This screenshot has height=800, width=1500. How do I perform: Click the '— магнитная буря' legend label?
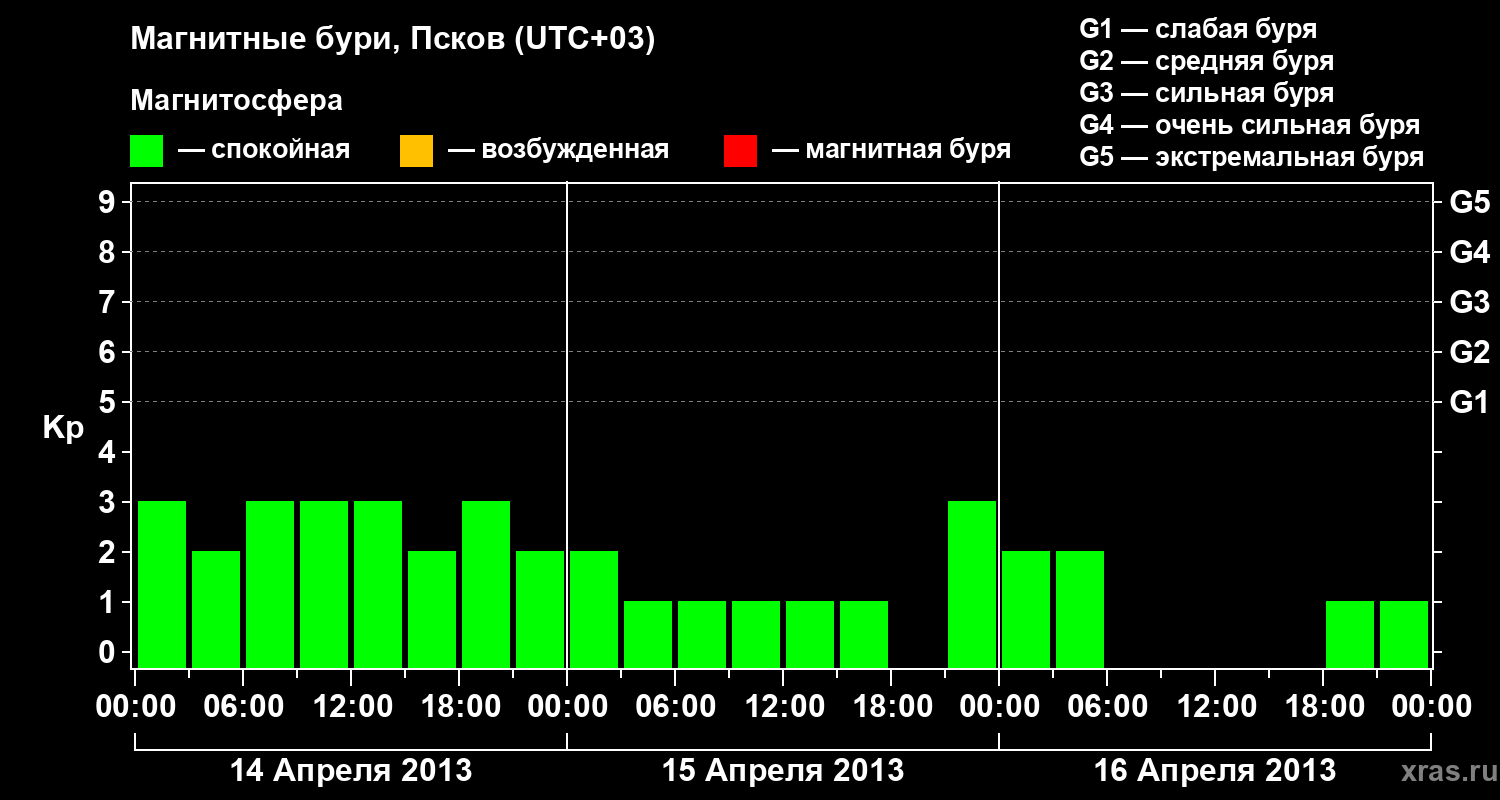tap(892, 150)
